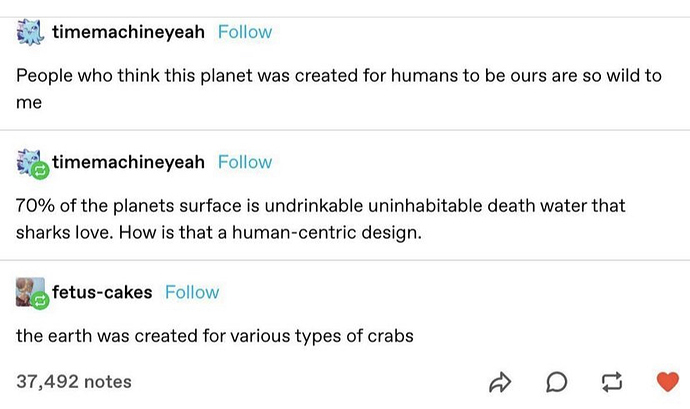This screenshot has width=690, height=409.
Task: Click the top timemachineyeah avatar
Action: tap(30, 31)
